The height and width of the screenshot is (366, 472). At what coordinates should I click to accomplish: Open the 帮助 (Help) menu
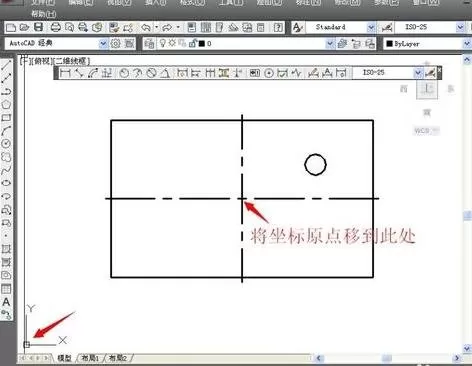coord(44,14)
